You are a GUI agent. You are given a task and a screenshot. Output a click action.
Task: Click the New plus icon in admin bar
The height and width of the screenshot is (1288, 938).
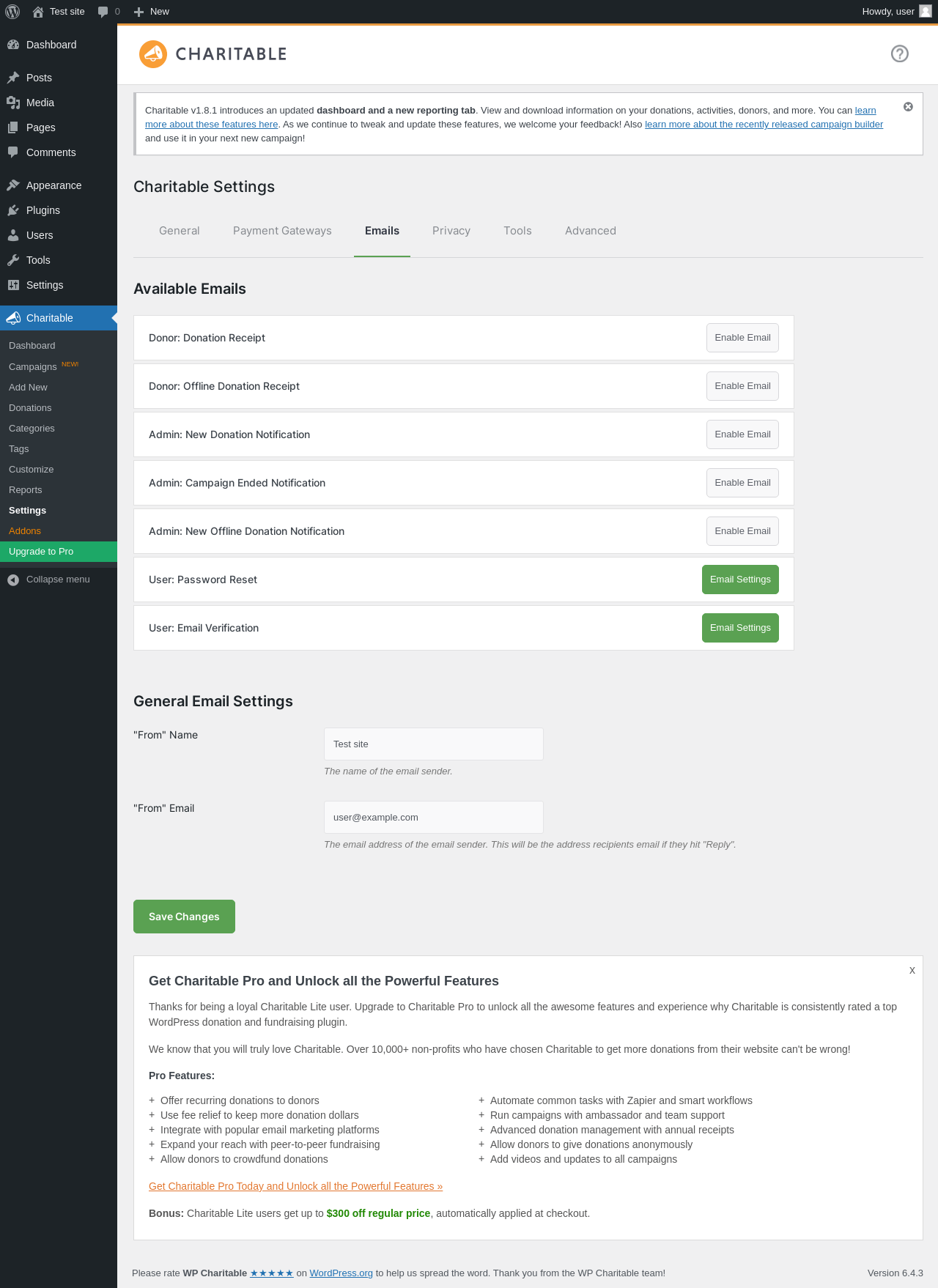tap(139, 12)
